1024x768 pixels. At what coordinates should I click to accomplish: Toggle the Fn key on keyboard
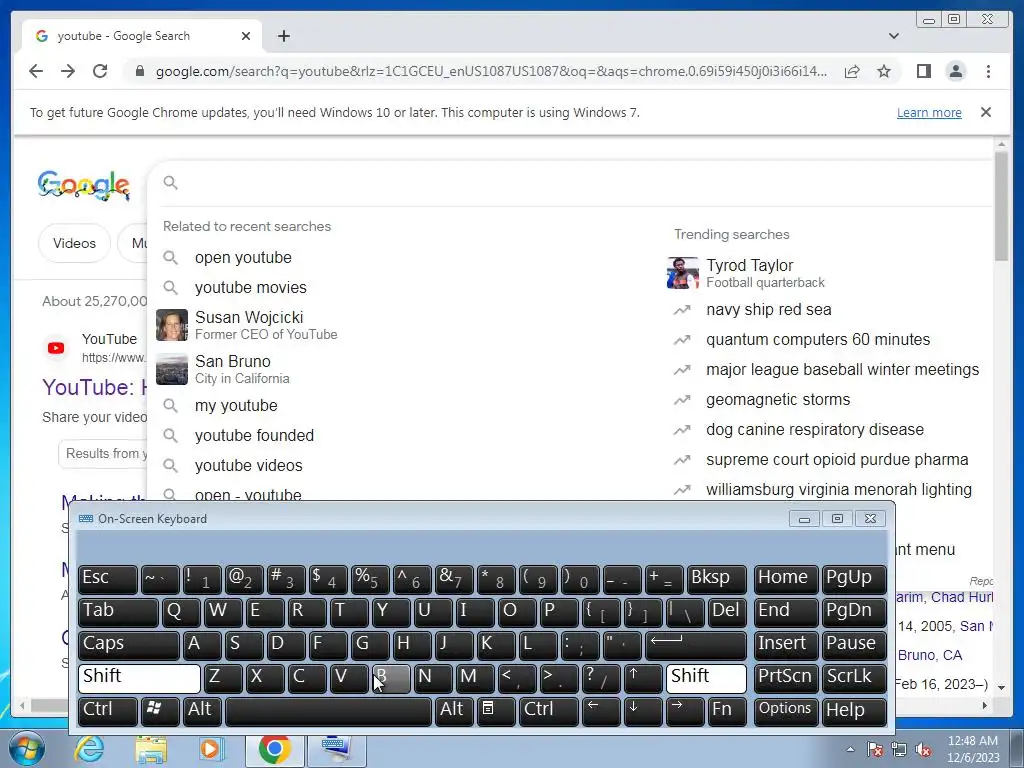(727, 711)
